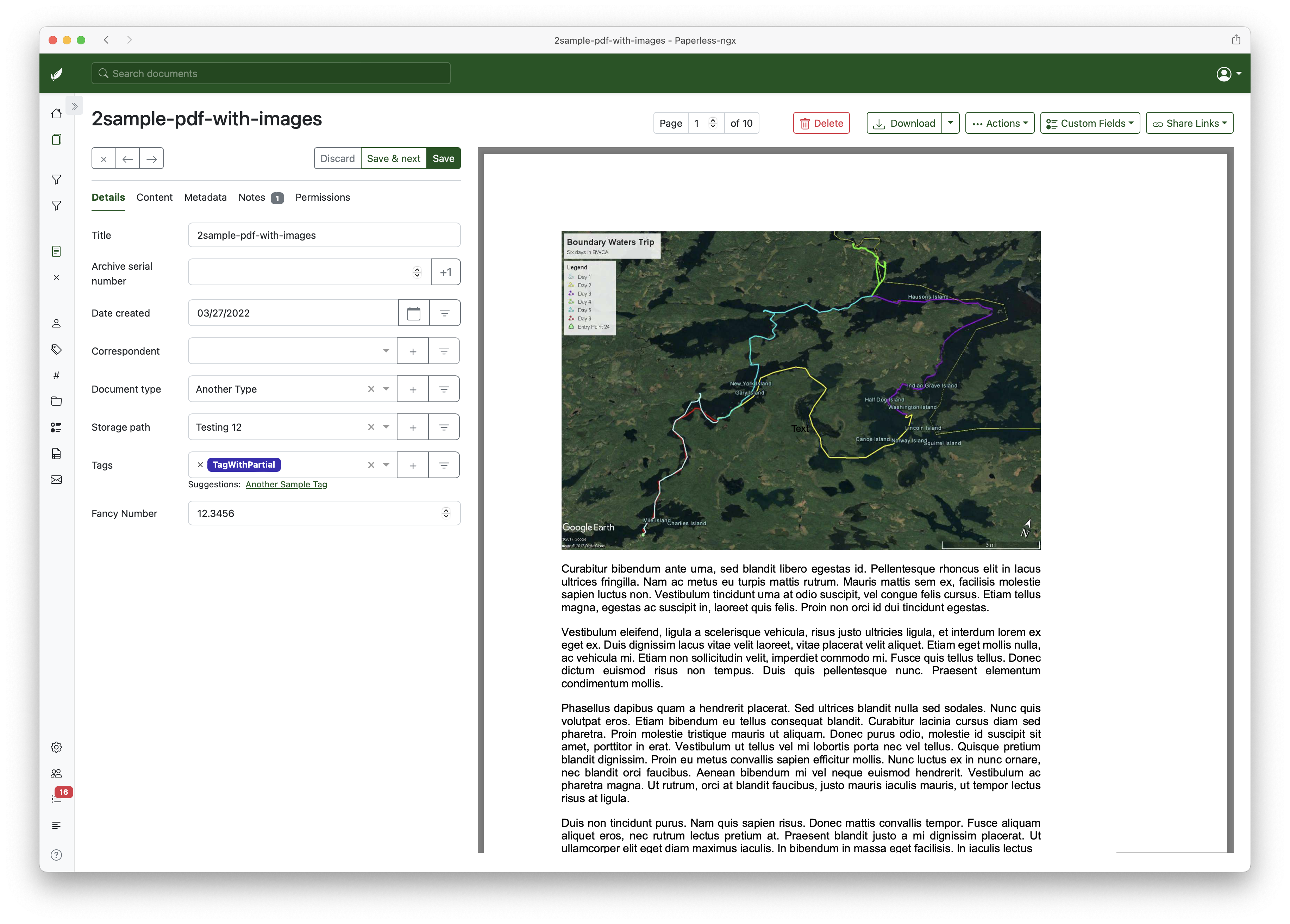Open the Mail icon in sidebar
Viewport: 1290px width, 924px height.
click(x=56, y=480)
